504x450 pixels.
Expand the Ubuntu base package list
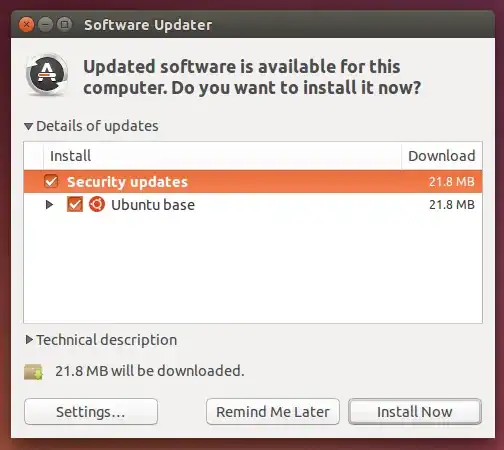(x=49, y=204)
